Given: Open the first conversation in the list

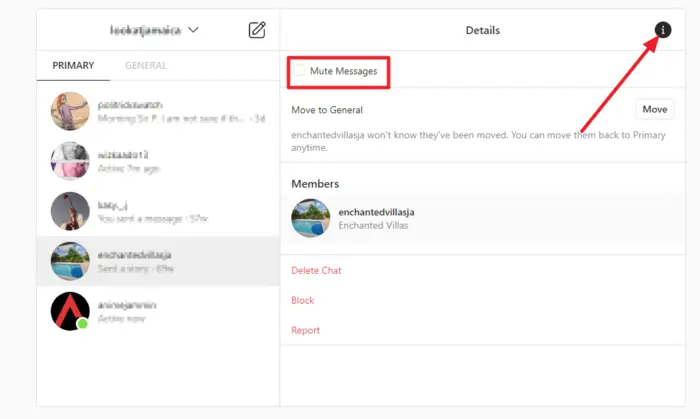Looking at the screenshot, I should tap(158, 111).
